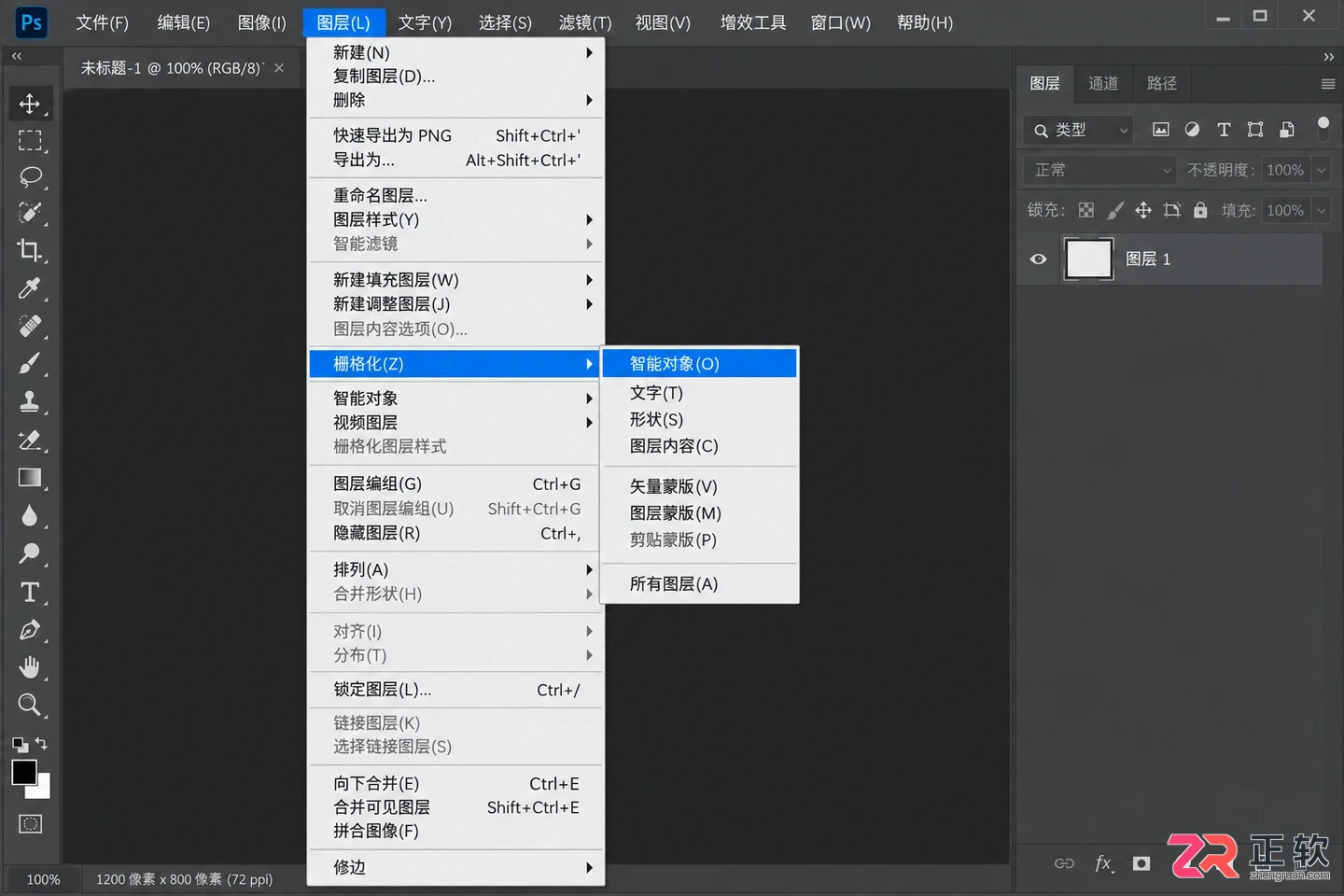Select the Horizontal Type tool
This screenshot has width=1344, height=896.
click(30, 593)
